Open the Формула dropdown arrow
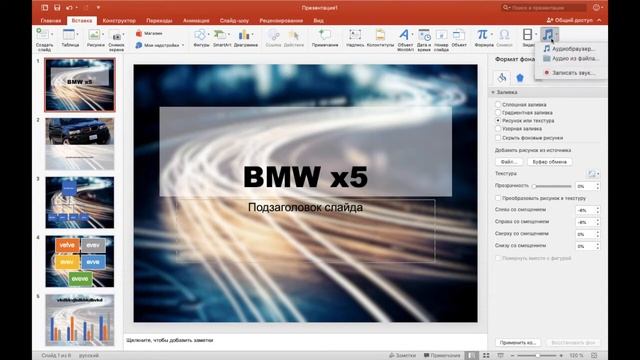Image resolution: width=640 pixels, height=360 pixels. tap(492, 34)
